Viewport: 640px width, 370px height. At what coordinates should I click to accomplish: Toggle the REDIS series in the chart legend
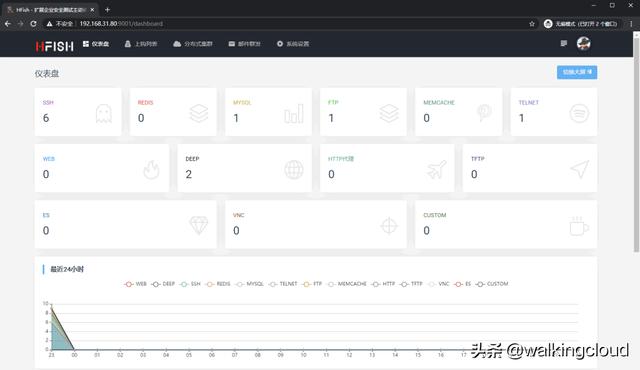[218, 284]
